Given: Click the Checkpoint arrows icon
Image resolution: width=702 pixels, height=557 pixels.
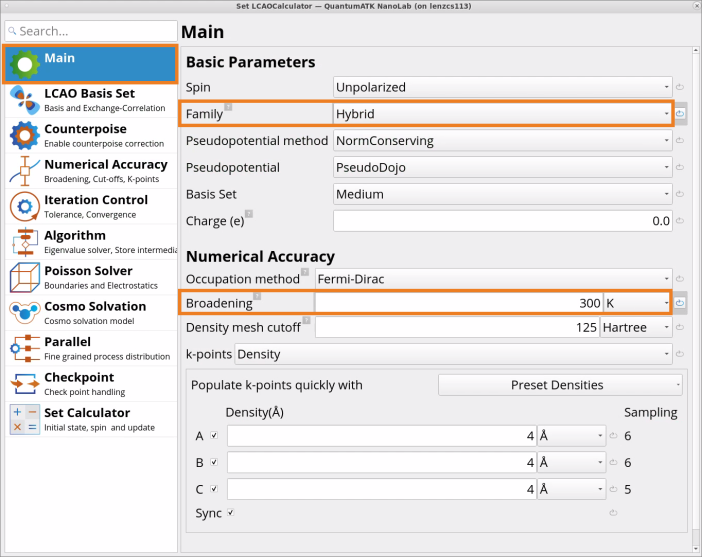Looking at the screenshot, I should pyautogui.click(x=24, y=384).
